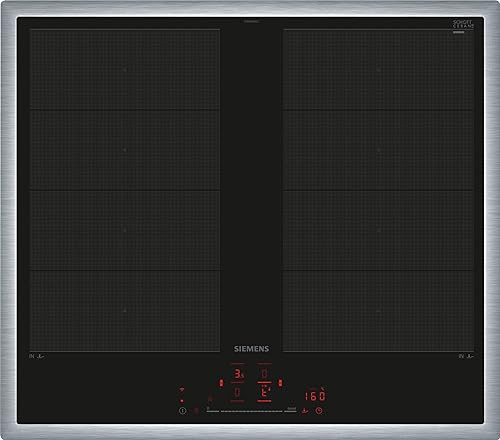The width and height of the screenshot is (500, 440).
Task: Tap the timer display reading 160
Action: (x=315, y=395)
